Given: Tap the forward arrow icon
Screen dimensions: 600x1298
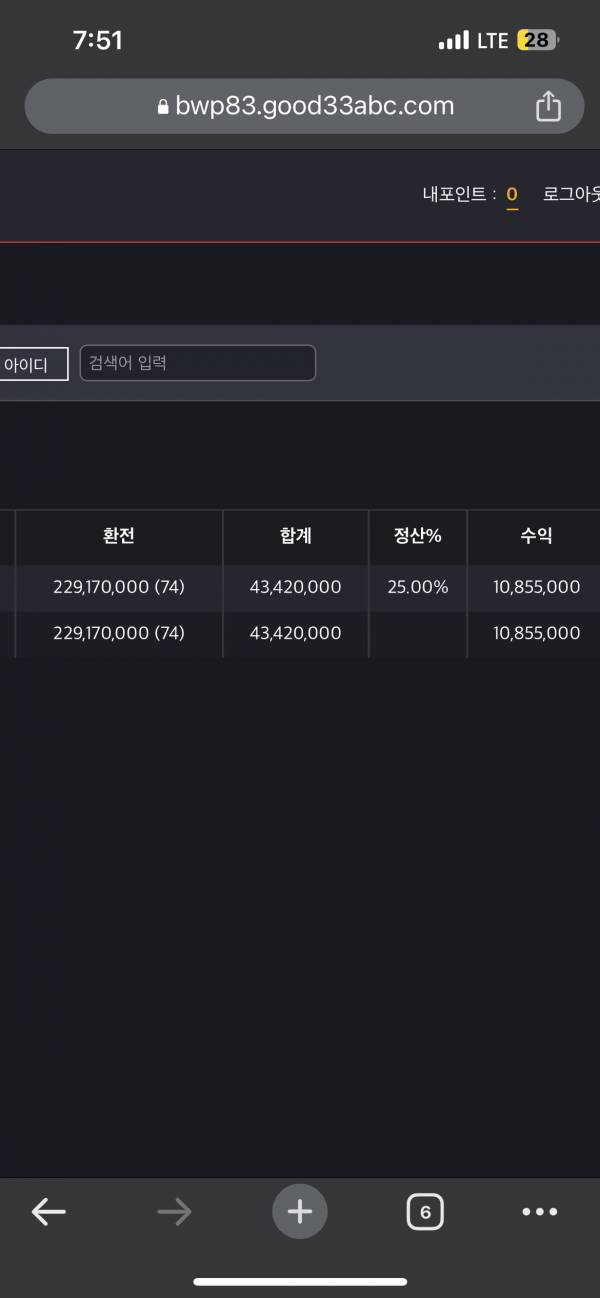Looking at the screenshot, I should pyautogui.click(x=174, y=1212).
